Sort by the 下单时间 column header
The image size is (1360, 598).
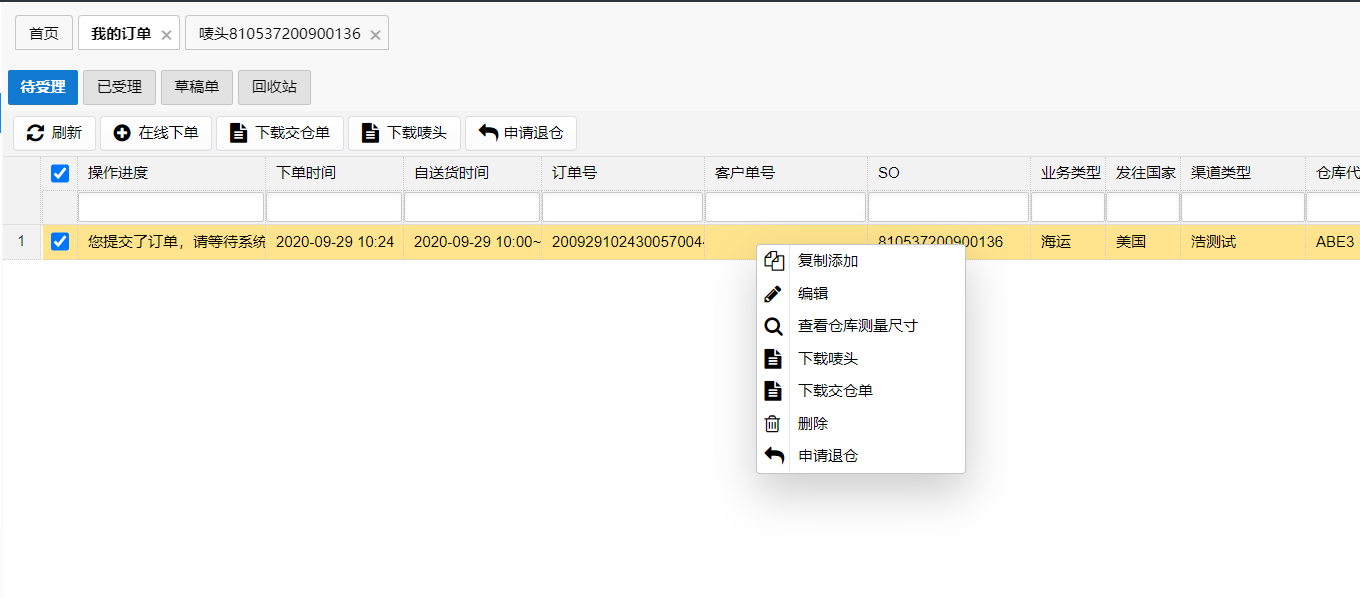pyautogui.click(x=334, y=173)
